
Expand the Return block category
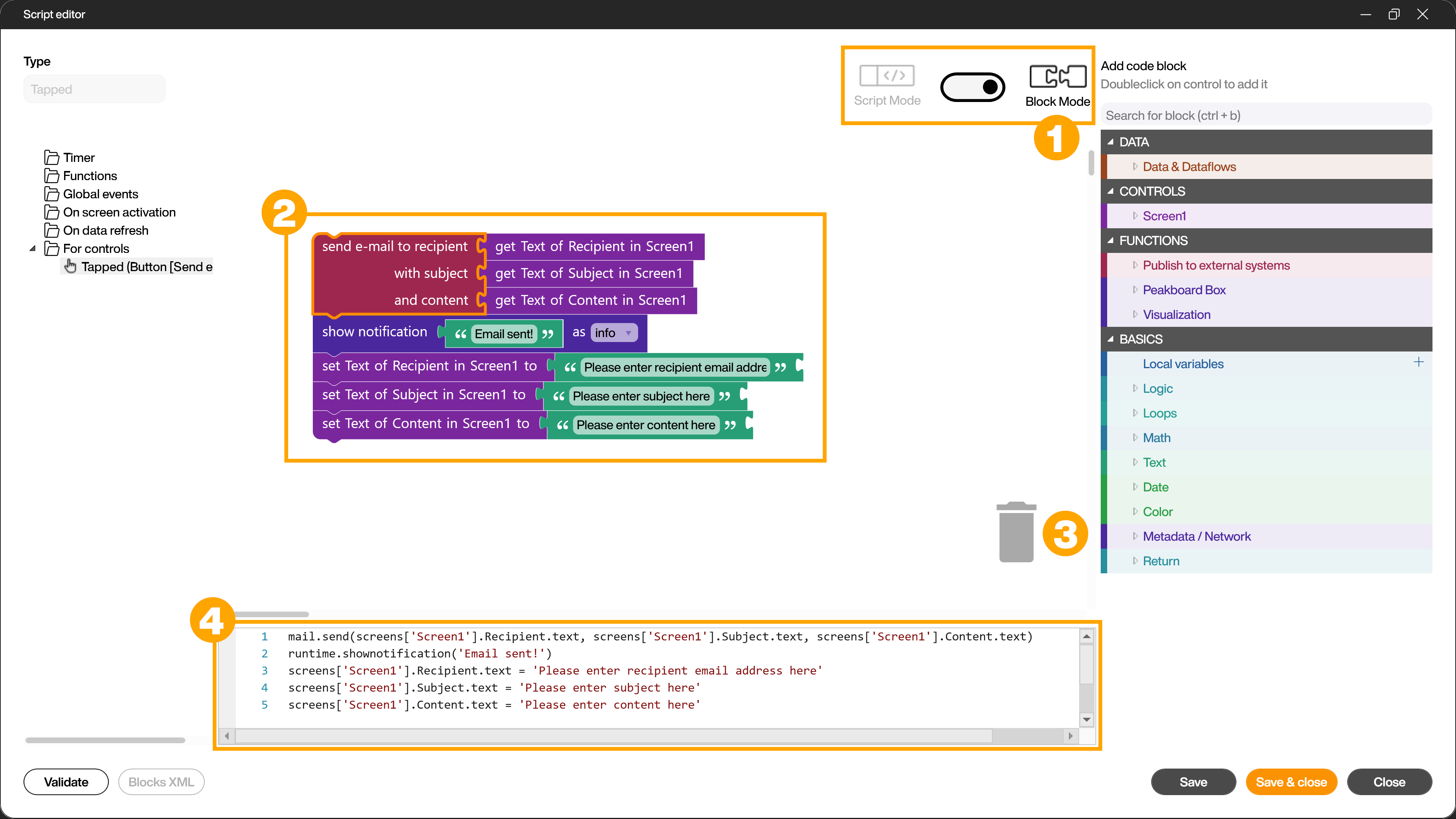tap(1266, 561)
